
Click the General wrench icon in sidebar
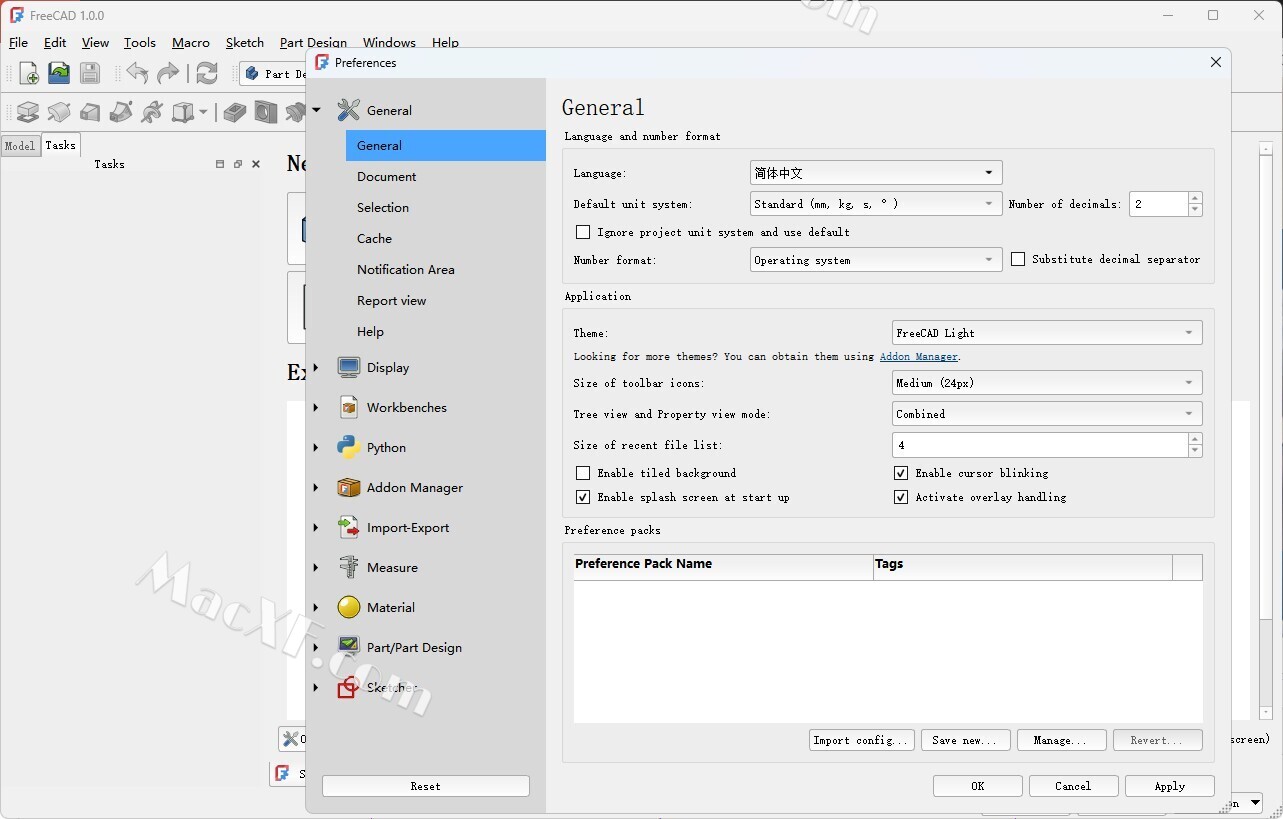point(348,110)
